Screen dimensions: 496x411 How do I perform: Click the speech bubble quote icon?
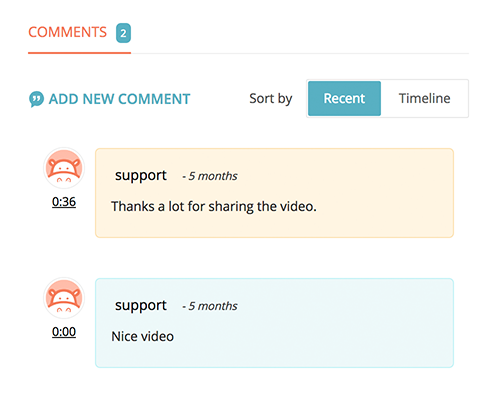point(36,99)
